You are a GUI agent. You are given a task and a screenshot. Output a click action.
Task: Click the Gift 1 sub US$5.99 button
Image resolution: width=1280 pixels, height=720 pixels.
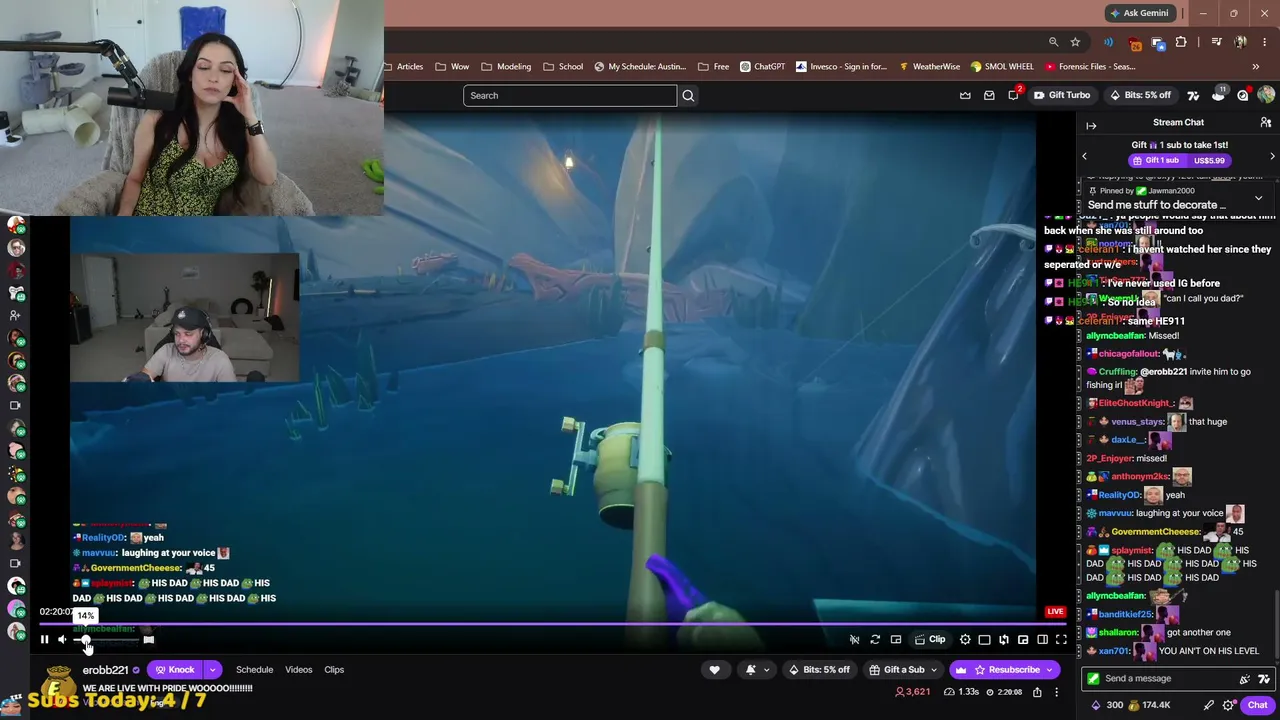1178,160
